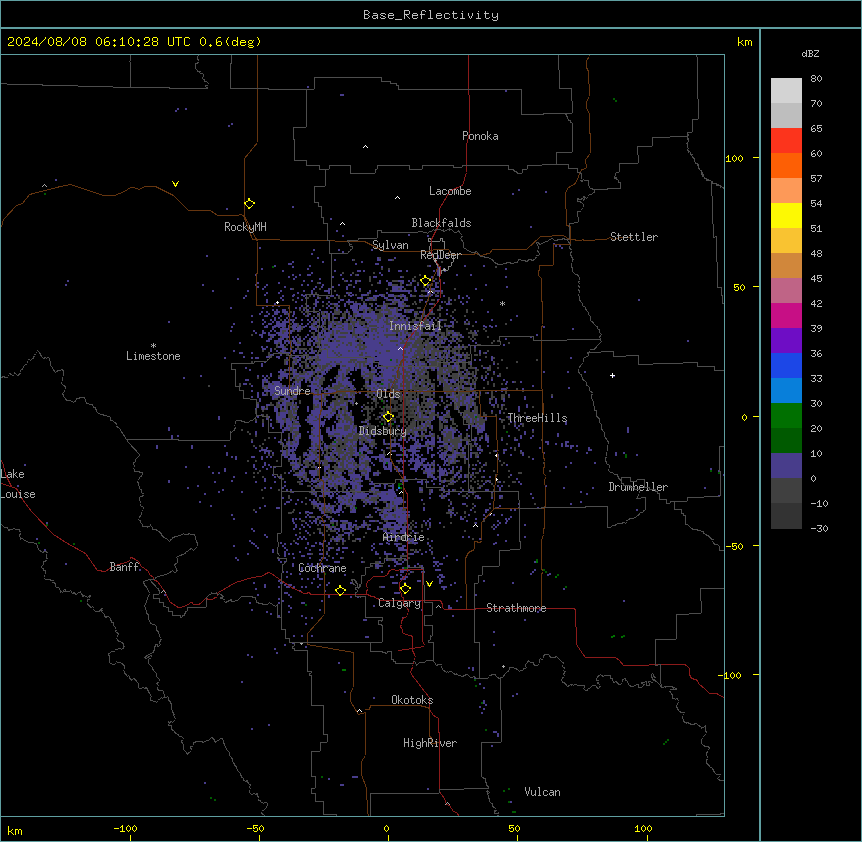Click the Calgary city label
Viewport: 862px width, 842px height.
coord(399,603)
